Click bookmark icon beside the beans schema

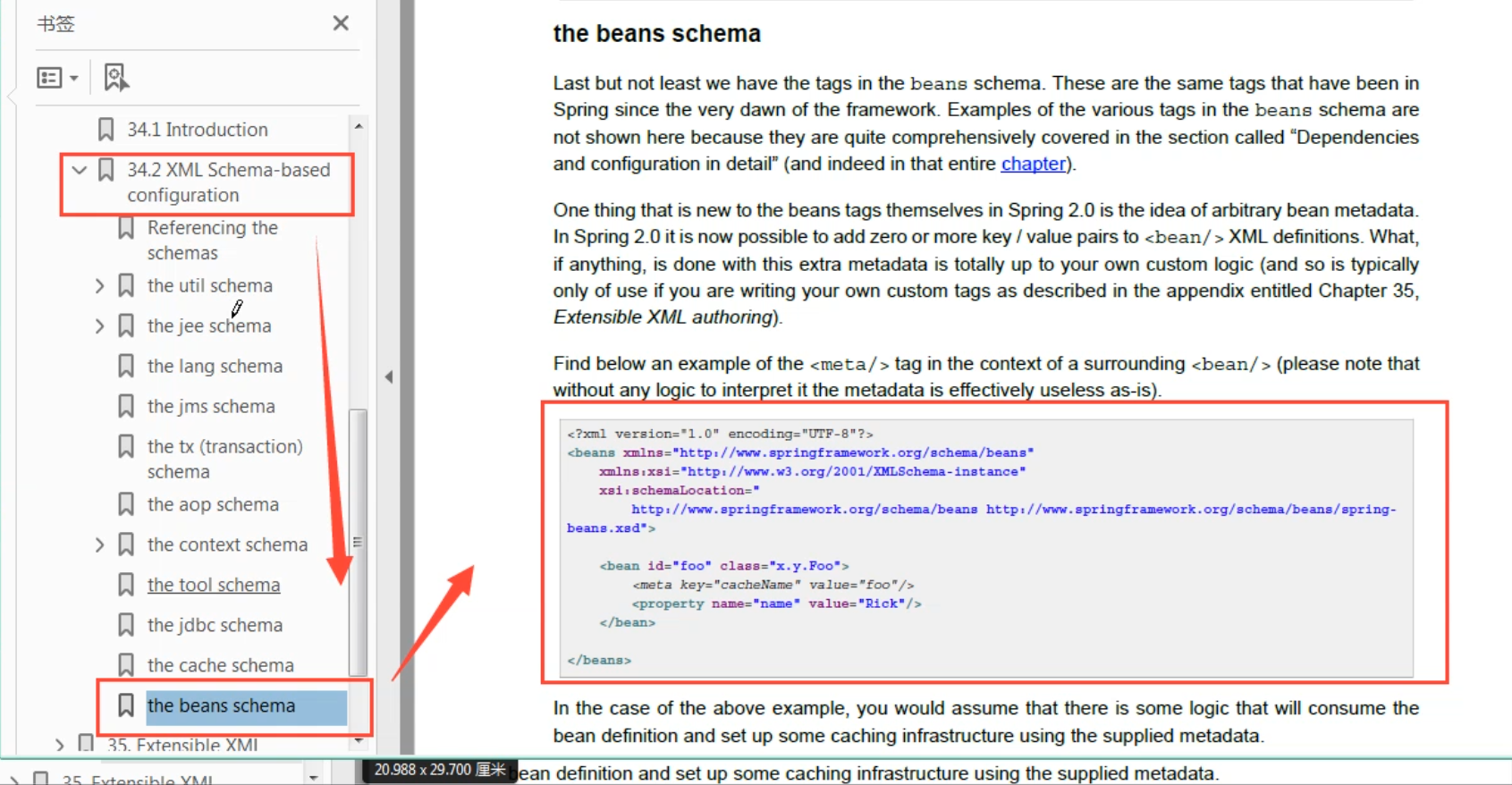click(x=126, y=705)
